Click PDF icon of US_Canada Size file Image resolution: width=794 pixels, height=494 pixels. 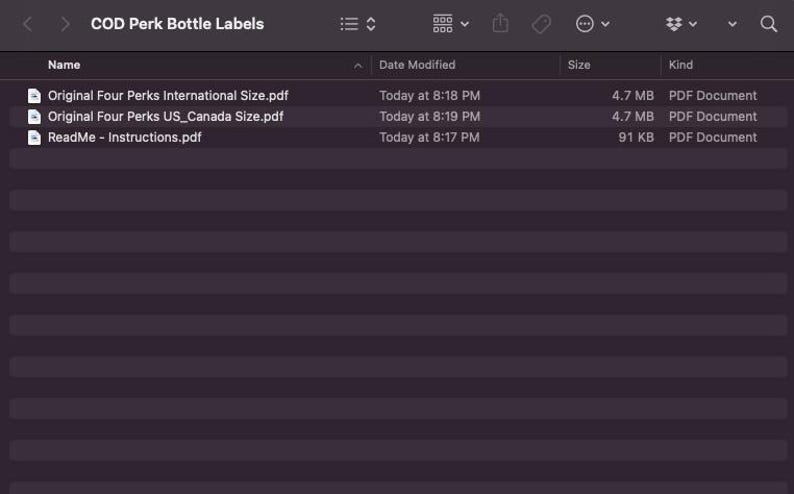(34, 116)
